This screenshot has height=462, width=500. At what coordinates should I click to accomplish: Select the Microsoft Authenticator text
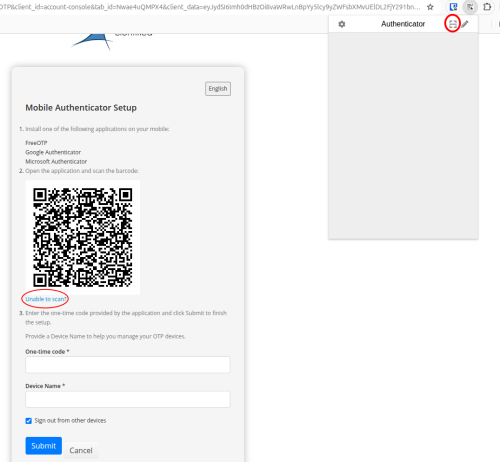[56, 161]
